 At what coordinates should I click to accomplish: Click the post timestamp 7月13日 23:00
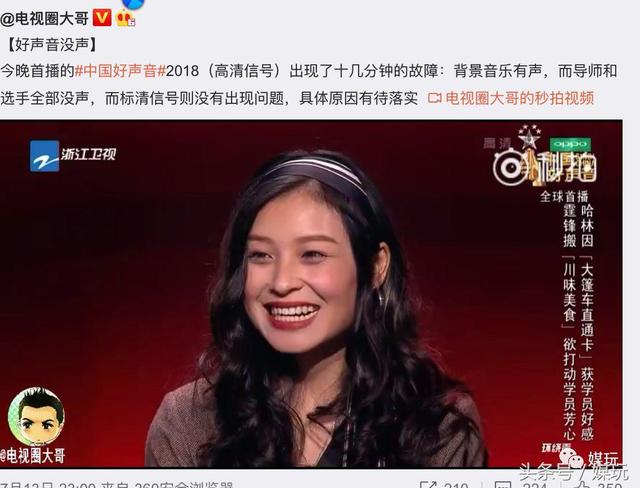click(x=48, y=485)
